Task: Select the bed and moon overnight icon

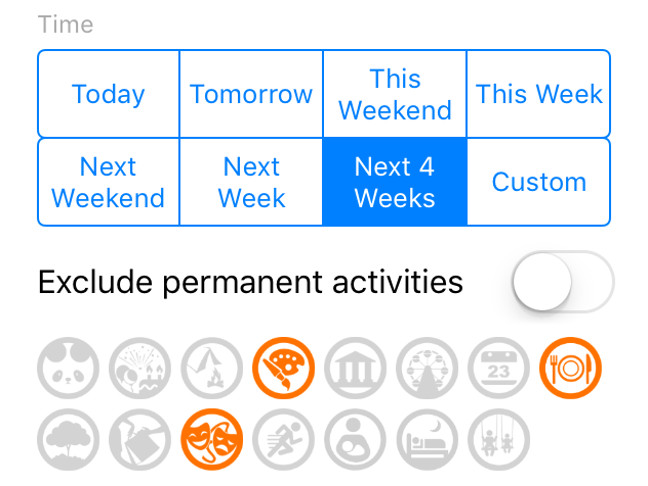Action: tap(427, 439)
